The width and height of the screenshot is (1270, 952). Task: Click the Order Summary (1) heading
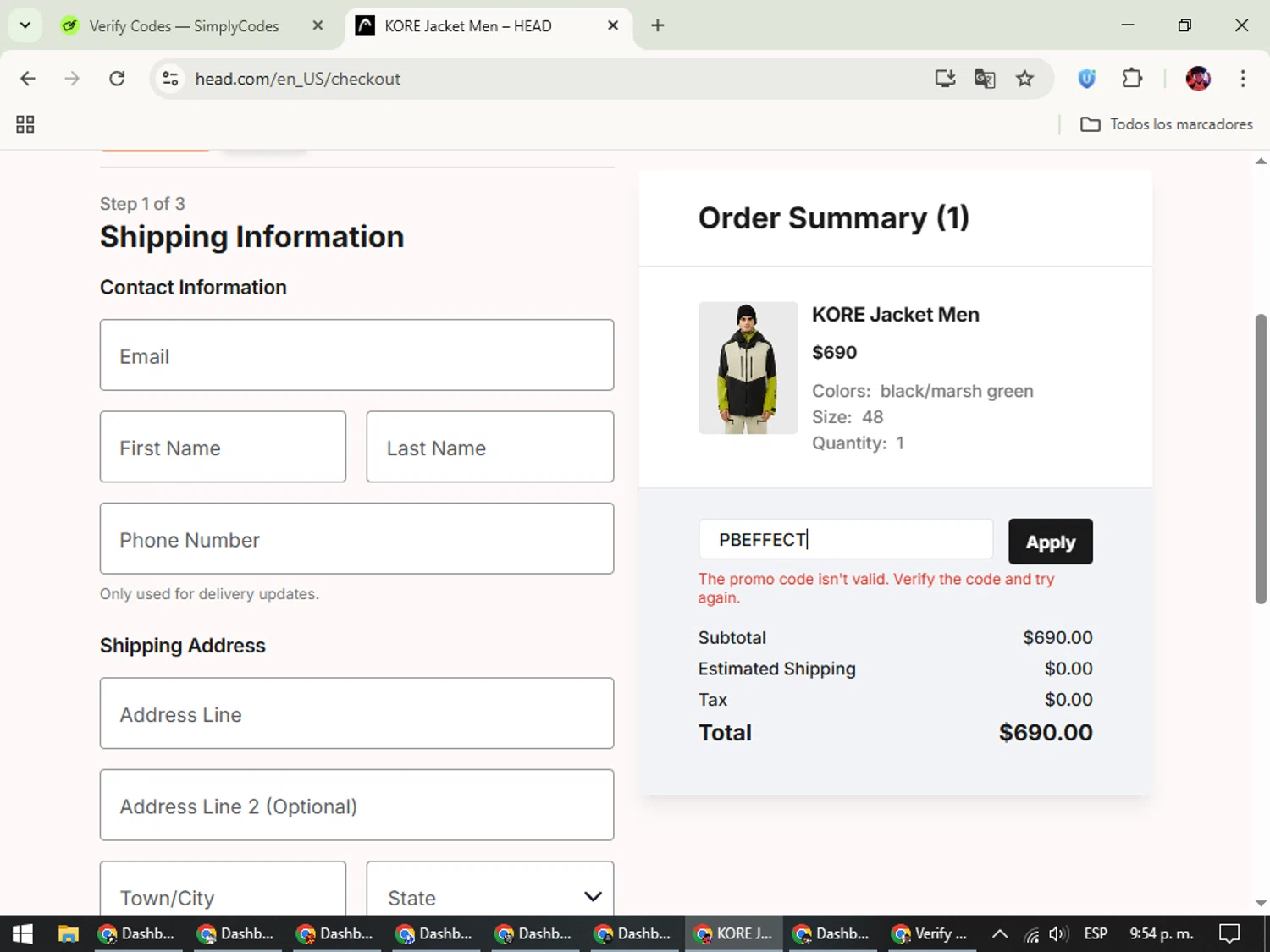click(833, 217)
